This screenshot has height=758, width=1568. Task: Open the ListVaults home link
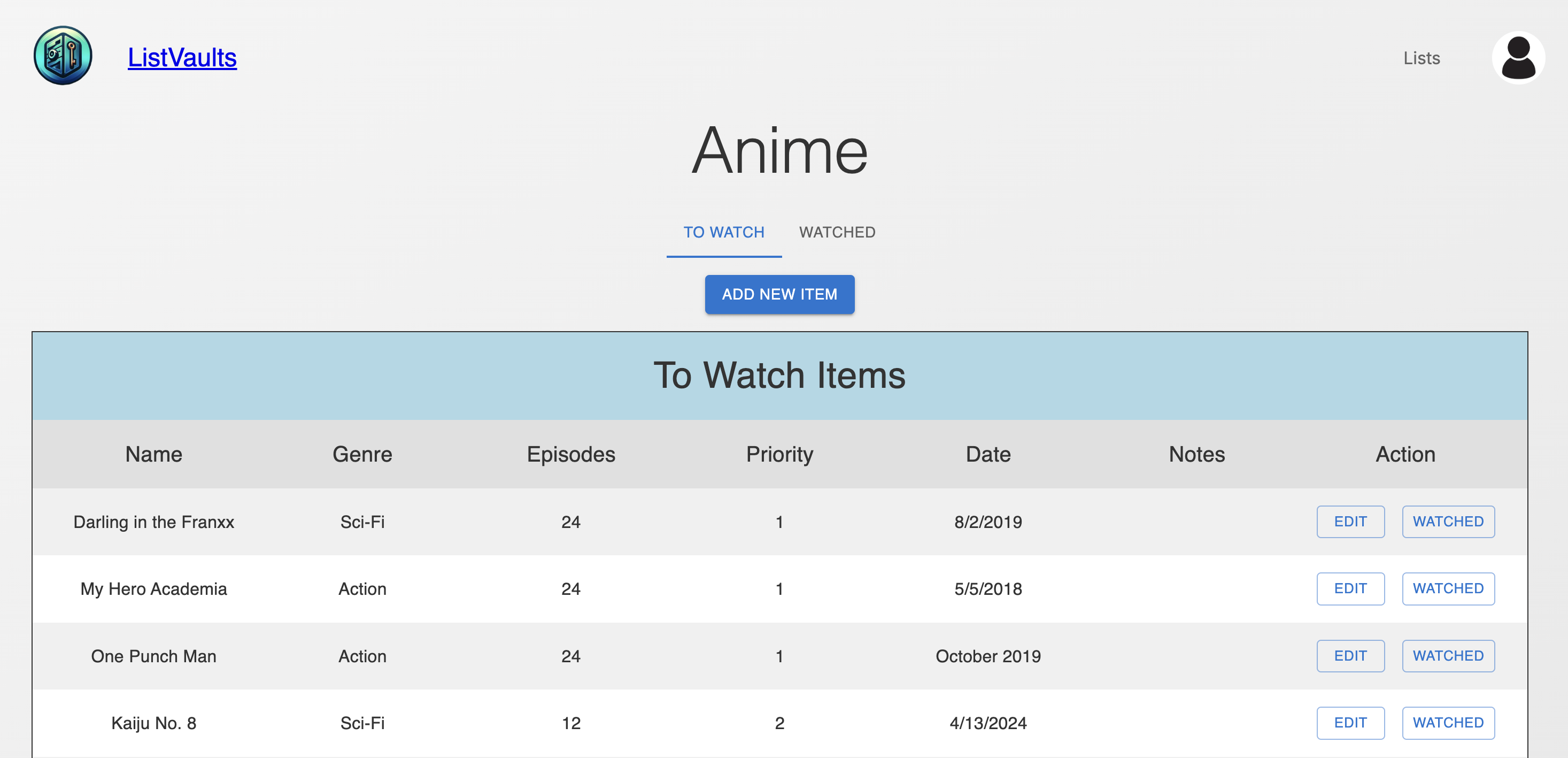point(182,57)
